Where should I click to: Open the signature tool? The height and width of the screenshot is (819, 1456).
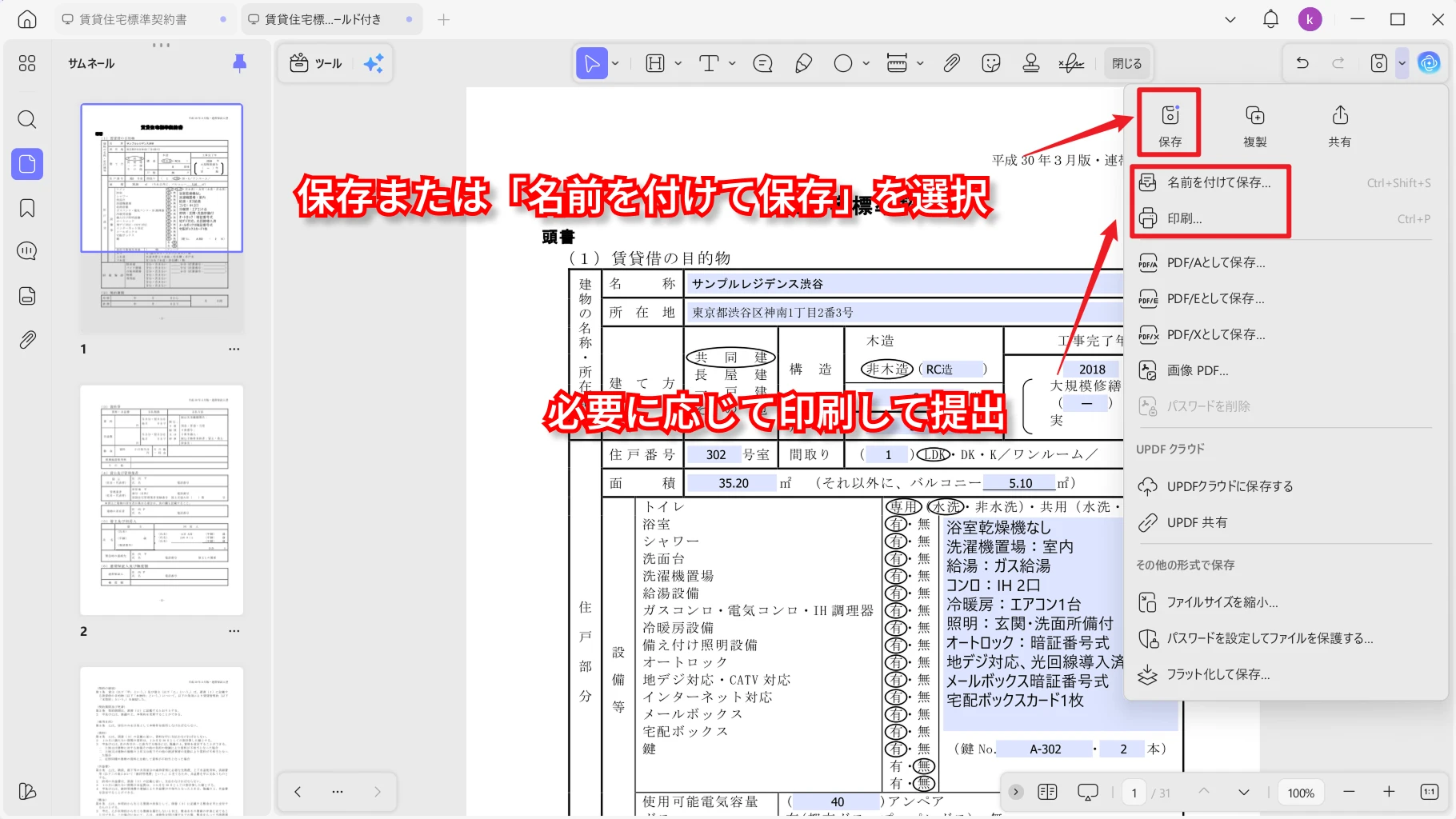pyautogui.click(x=1071, y=63)
